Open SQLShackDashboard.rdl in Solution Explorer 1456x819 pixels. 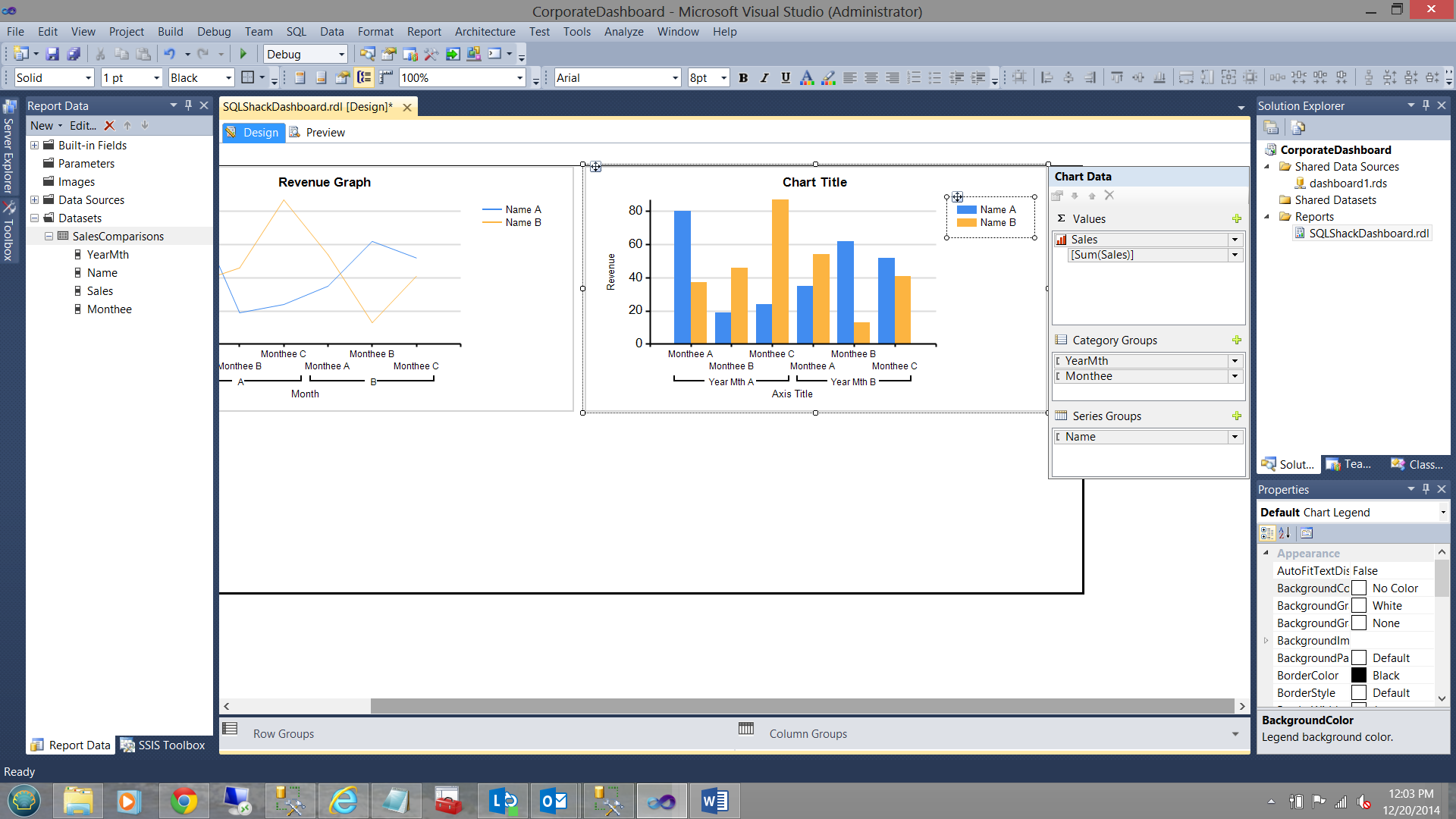tap(1368, 234)
